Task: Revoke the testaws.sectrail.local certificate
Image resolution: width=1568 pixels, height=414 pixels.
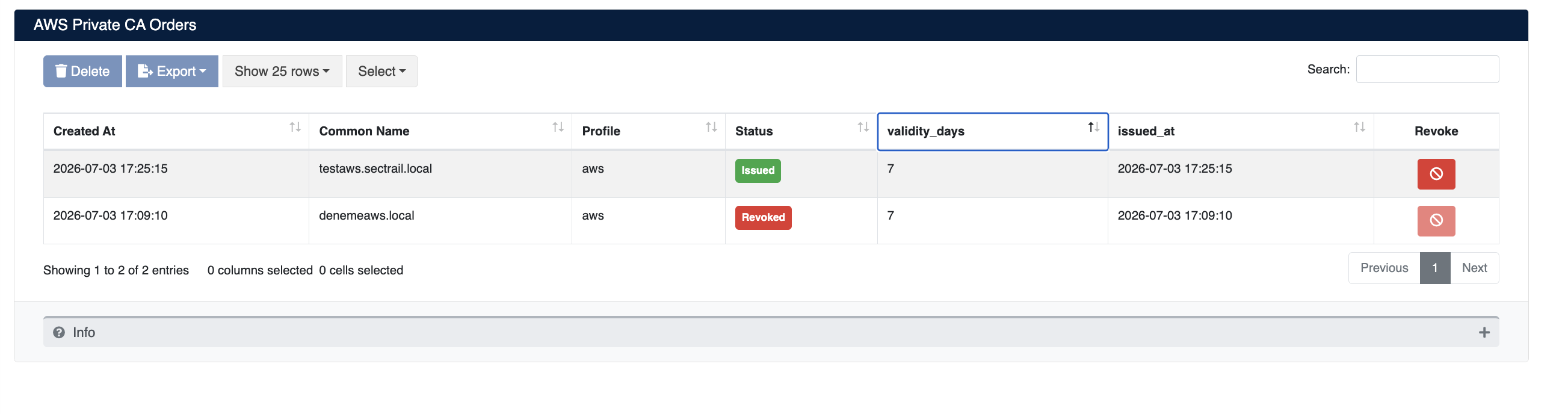Action: [x=1436, y=174]
